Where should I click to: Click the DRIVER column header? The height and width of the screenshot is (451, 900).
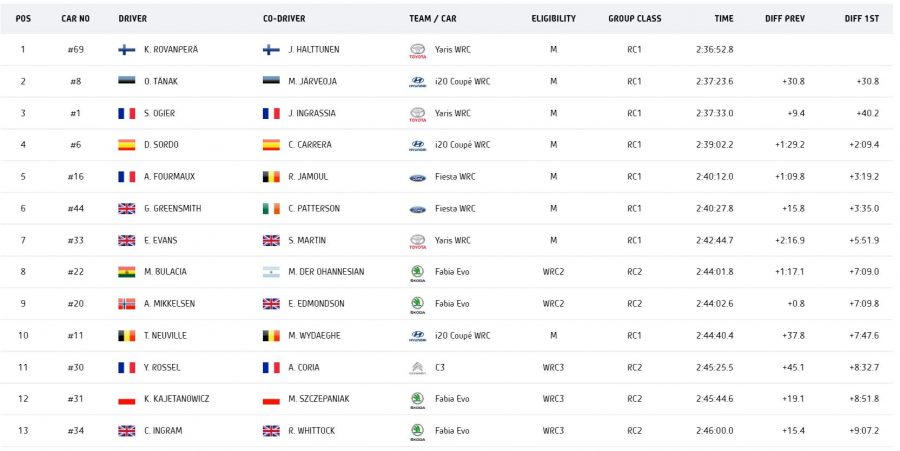point(132,19)
